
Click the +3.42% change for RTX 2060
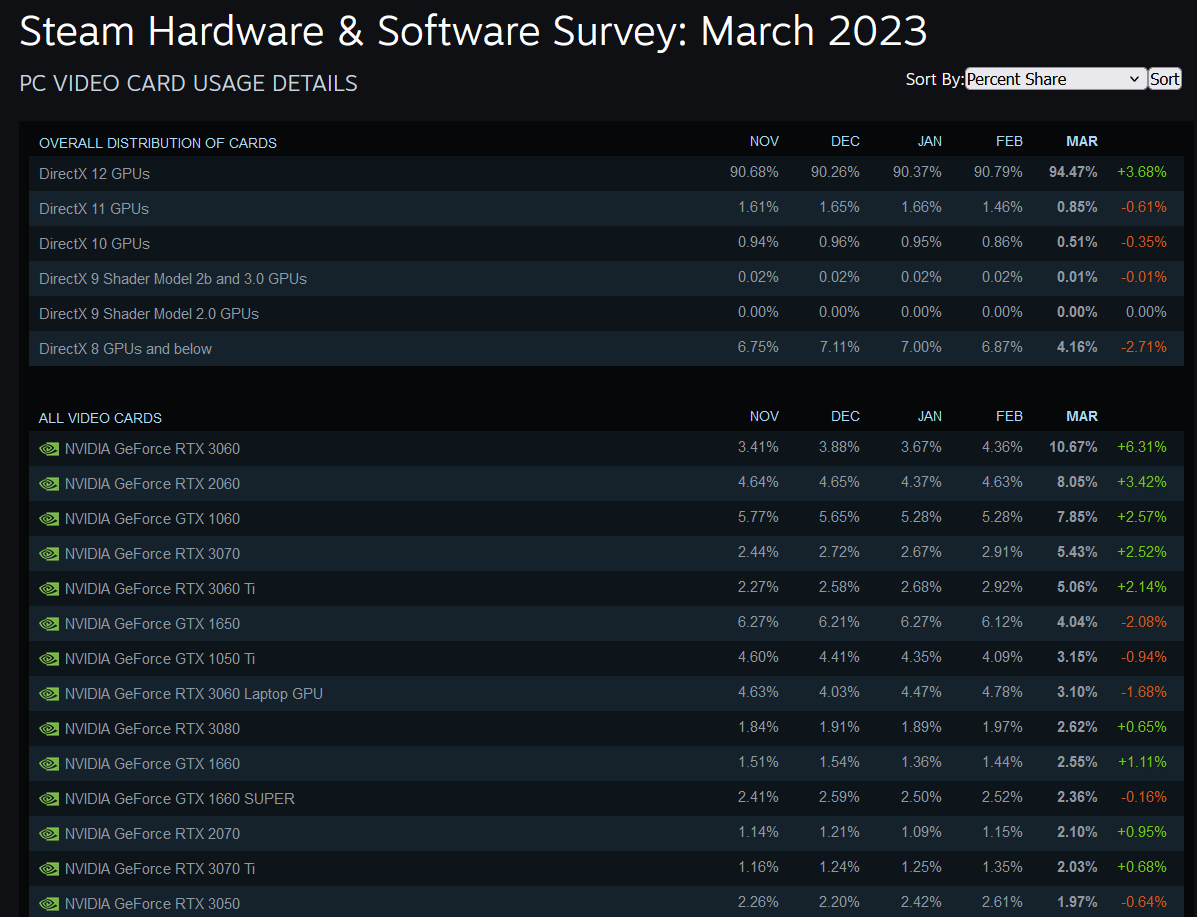[x=1141, y=483]
